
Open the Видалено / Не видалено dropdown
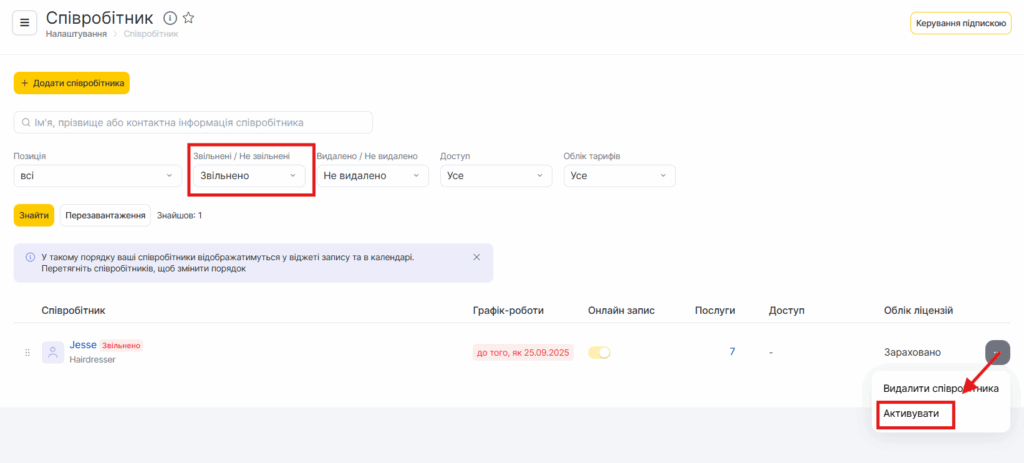coord(372,176)
